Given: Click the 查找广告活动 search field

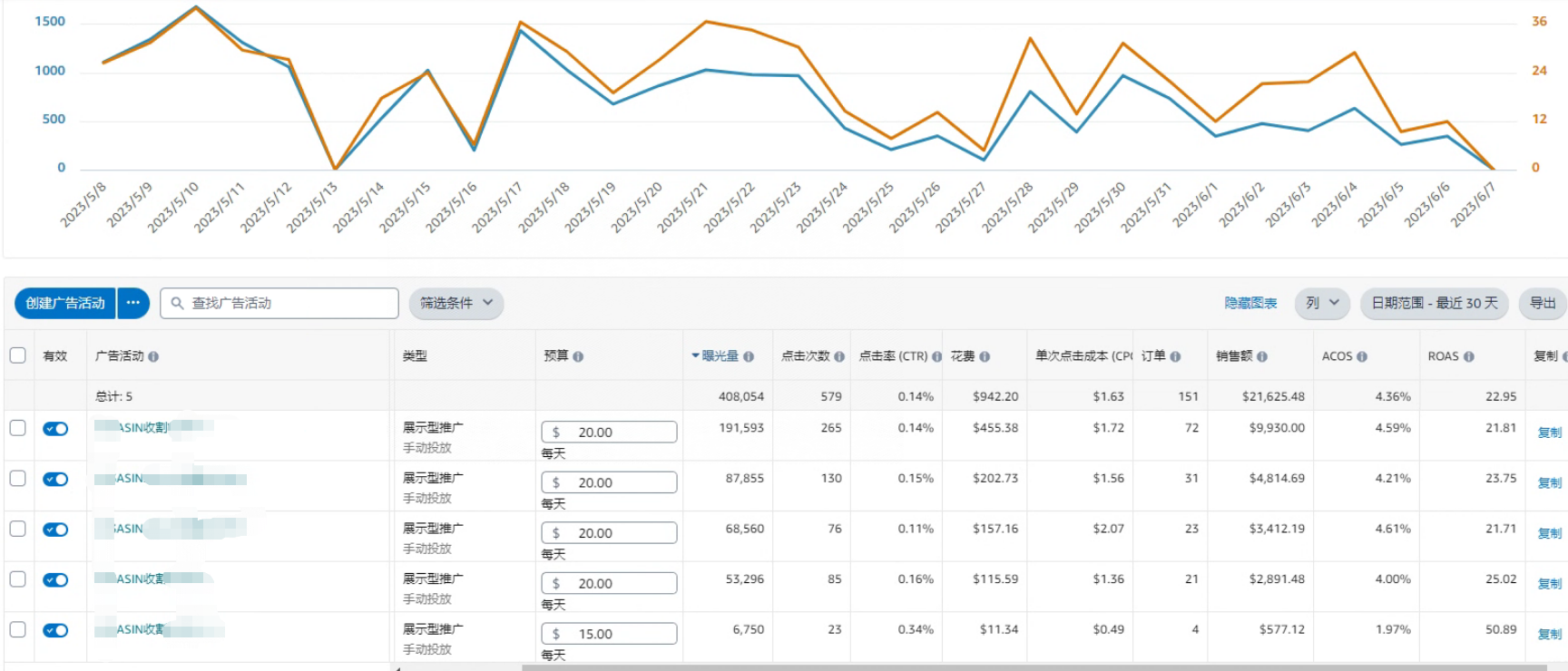Looking at the screenshot, I should pos(279,303).
